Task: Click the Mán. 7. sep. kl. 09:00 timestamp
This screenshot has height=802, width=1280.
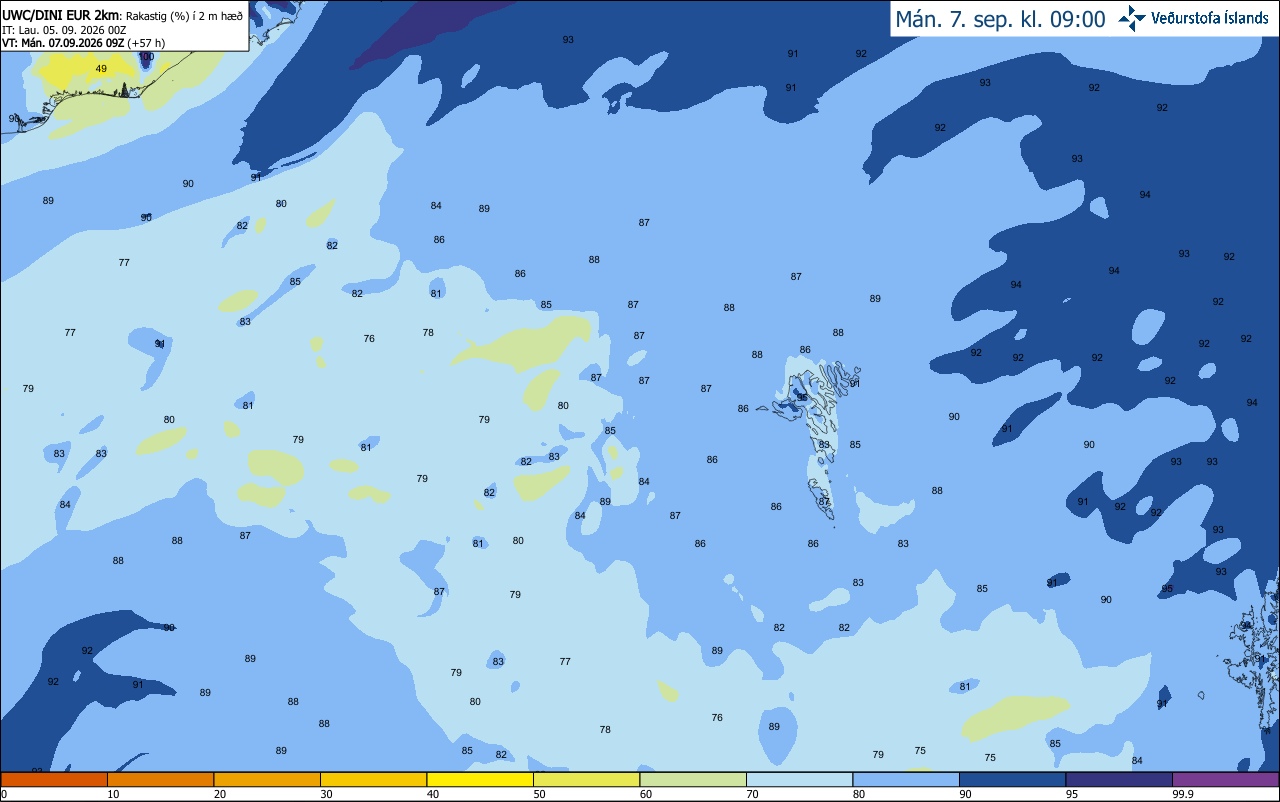Action: (x=1000, y=19)
